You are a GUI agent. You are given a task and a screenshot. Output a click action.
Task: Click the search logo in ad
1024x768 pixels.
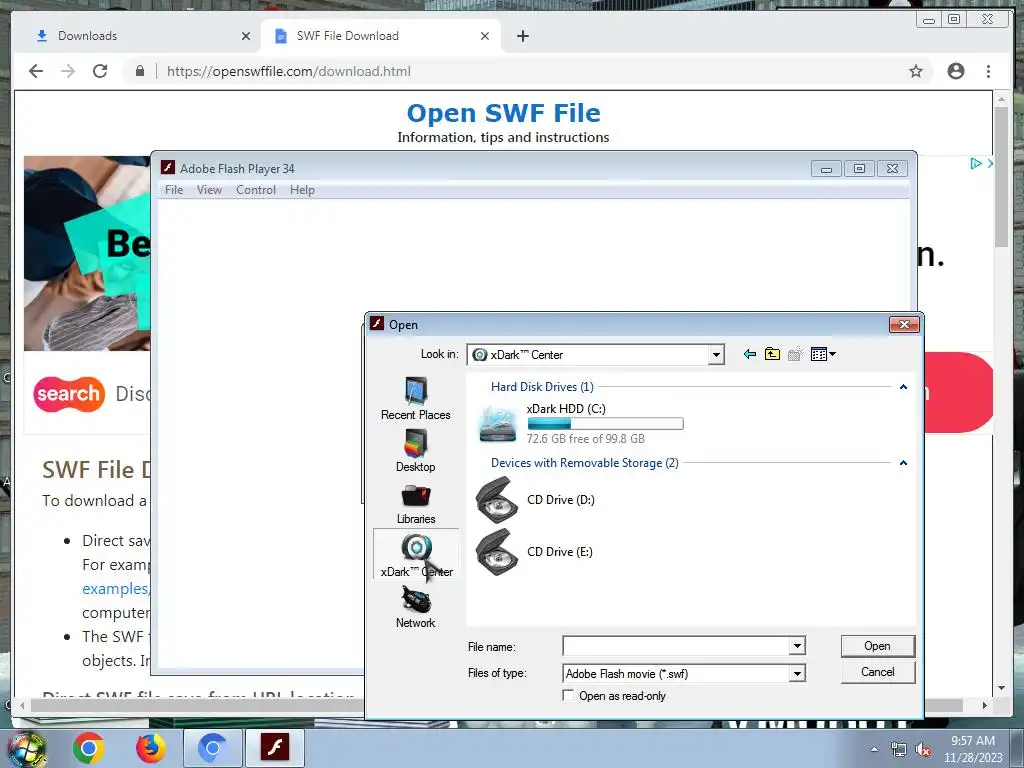69,394
